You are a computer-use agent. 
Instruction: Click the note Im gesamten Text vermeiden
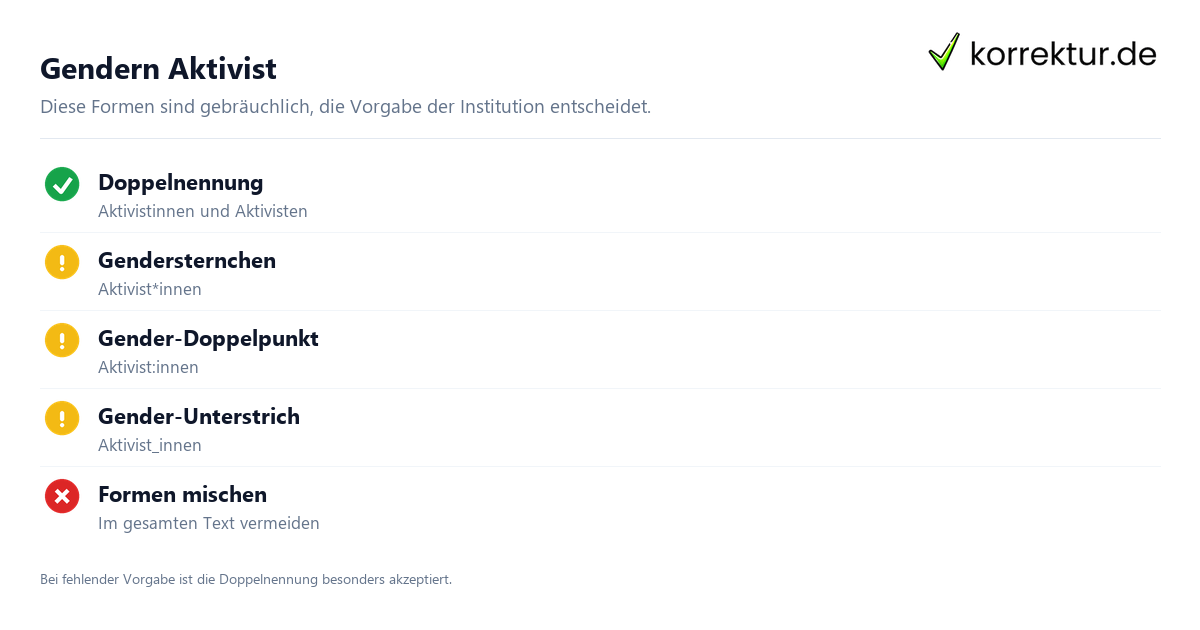coord(209,523)
